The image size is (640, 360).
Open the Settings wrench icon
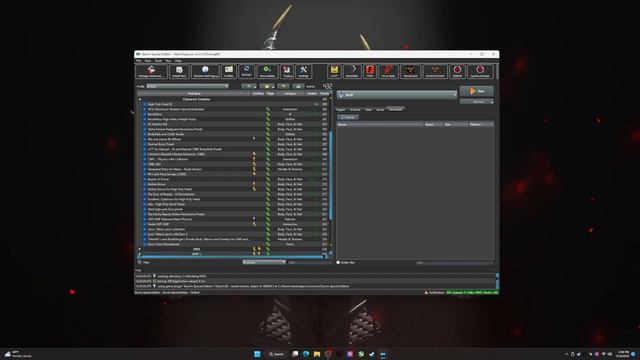pyautogui.click(x=303, y=71)
